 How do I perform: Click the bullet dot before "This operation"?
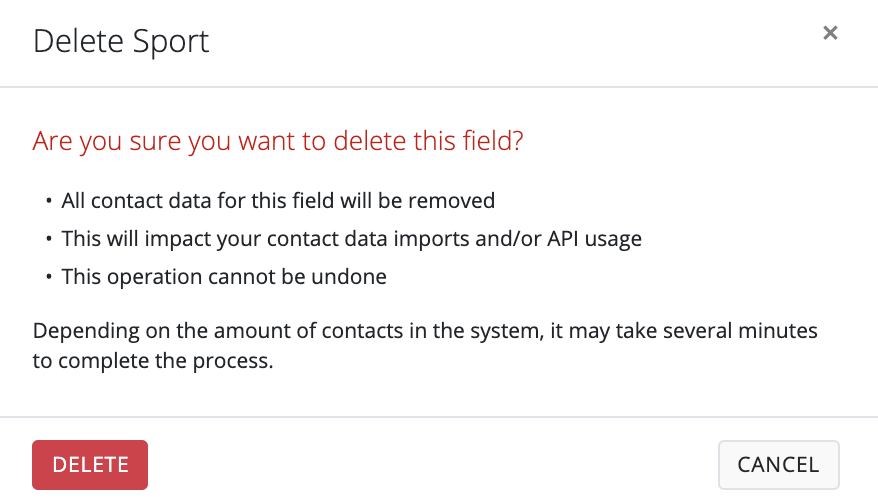click(x=50, y=277)
